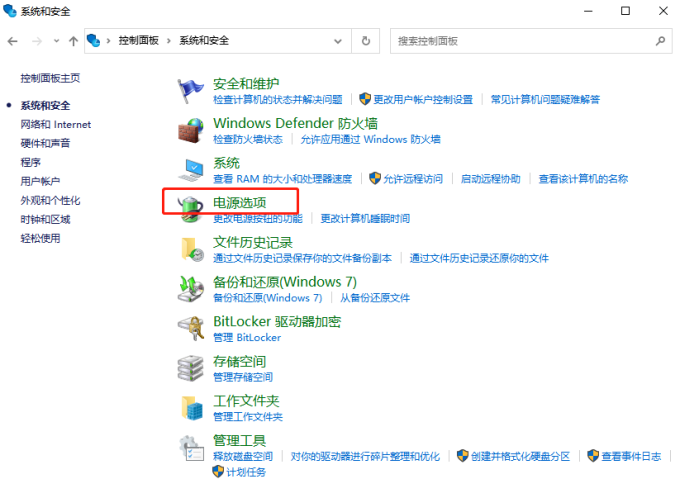Click 查看该计算机的名称 link

[x=583, y=179]
